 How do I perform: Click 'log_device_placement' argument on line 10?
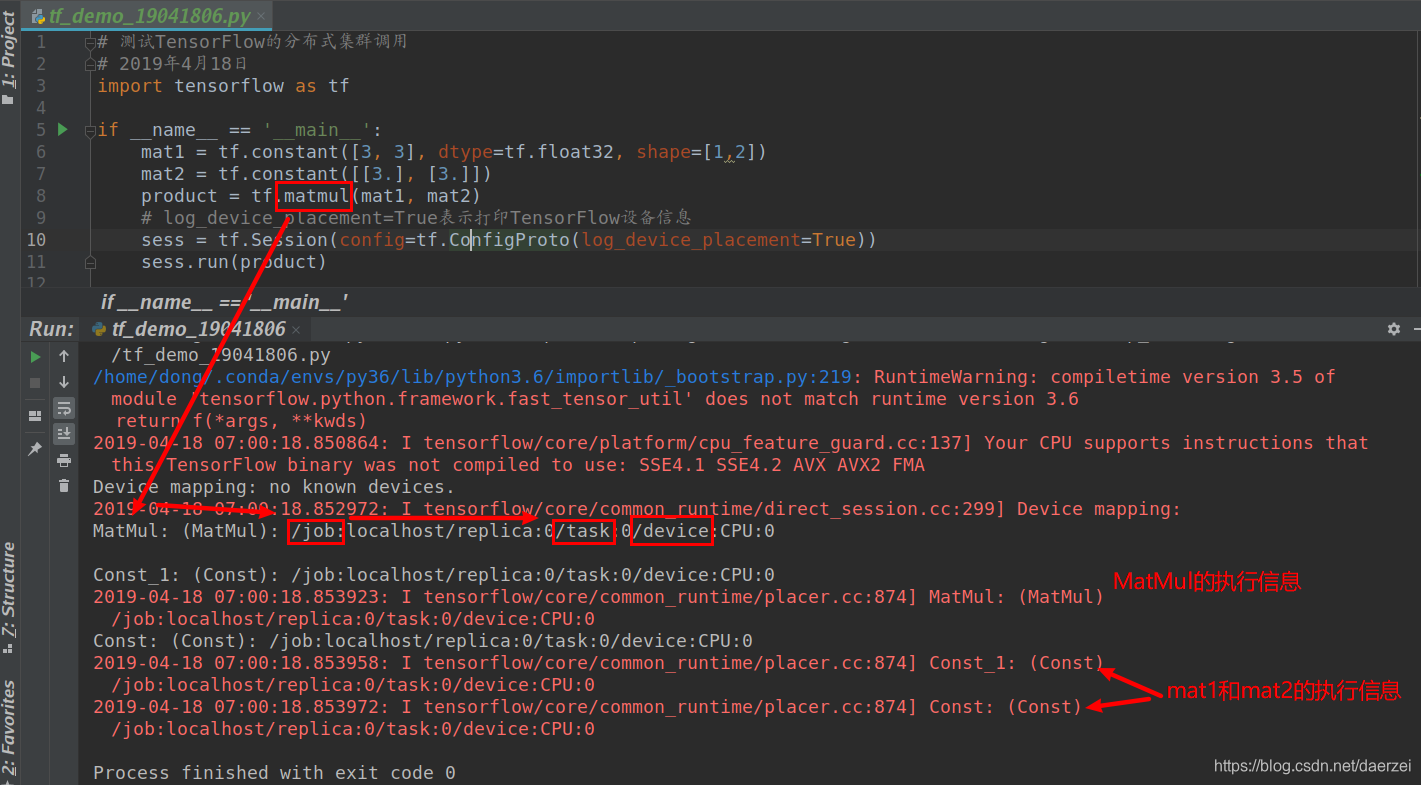tap(691, 240)
